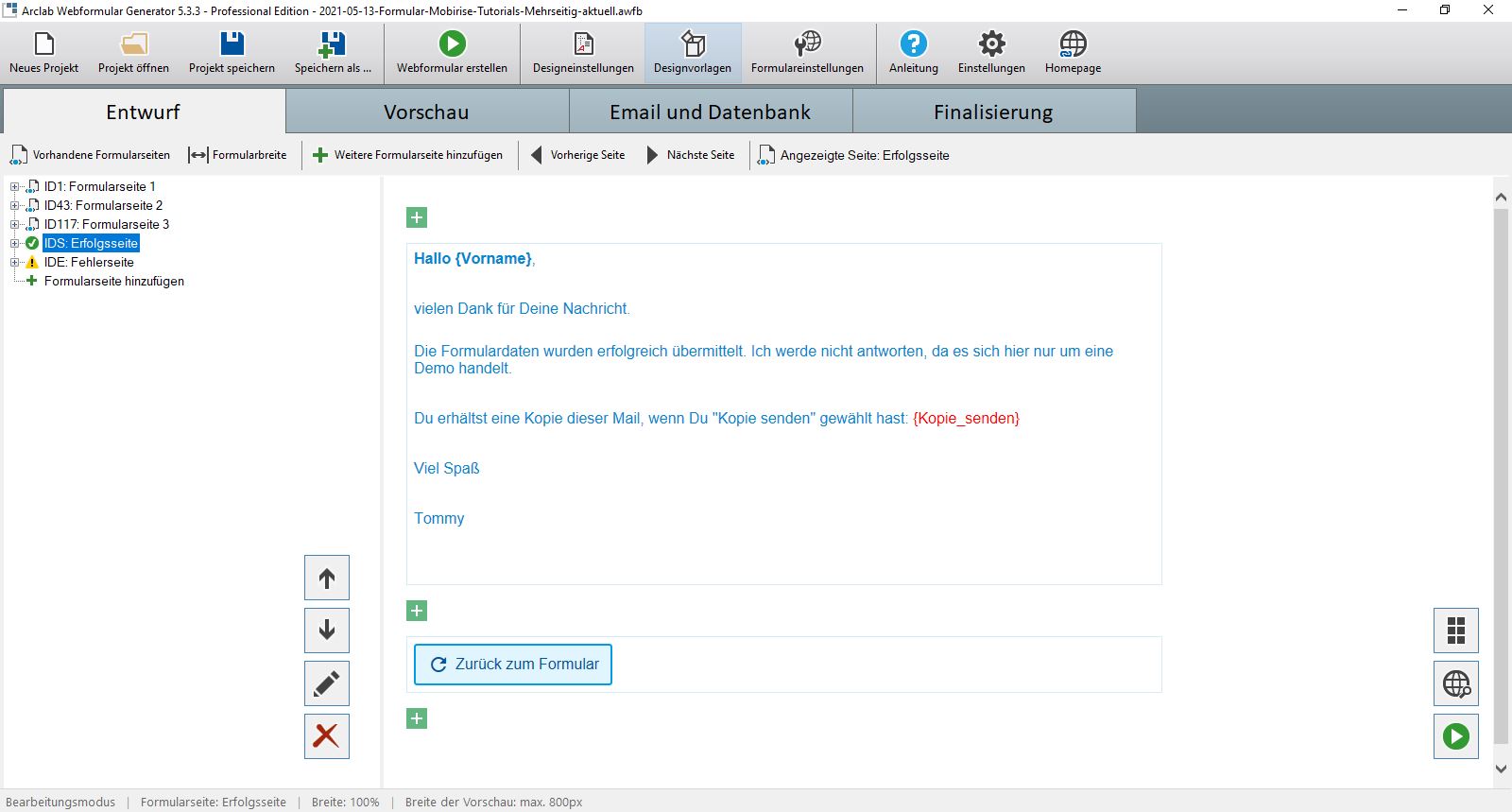
Task: Expand IDS: Erfolgsseite node
Action: [x=14, y=243]
